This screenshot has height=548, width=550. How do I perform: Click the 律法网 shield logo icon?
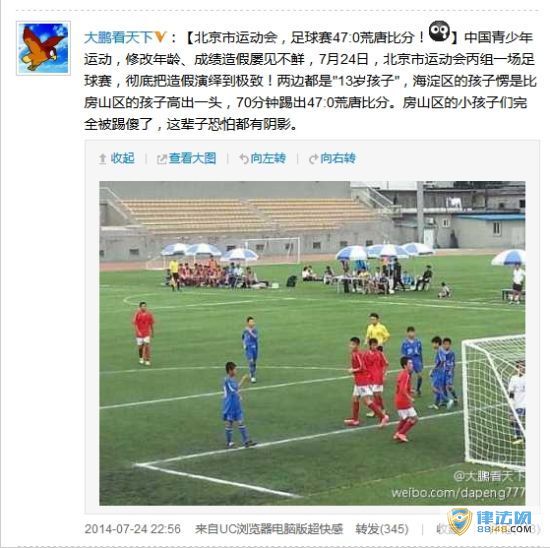[x=460, y=521]
